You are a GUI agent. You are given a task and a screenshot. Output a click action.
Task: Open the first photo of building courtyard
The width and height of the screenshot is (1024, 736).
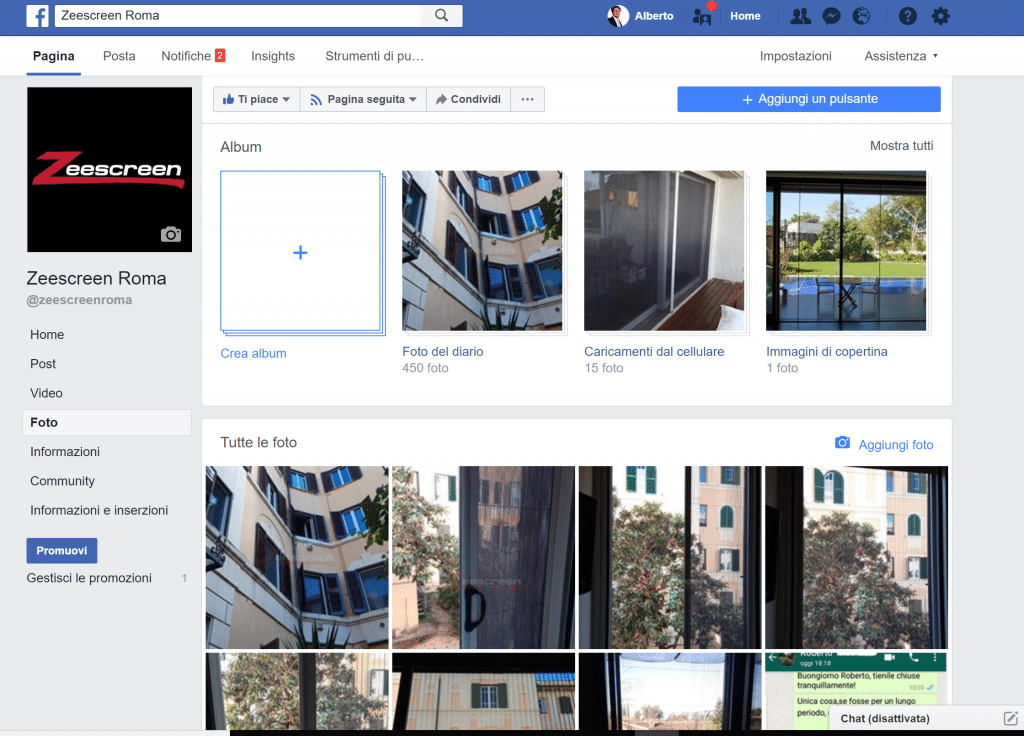297,557
